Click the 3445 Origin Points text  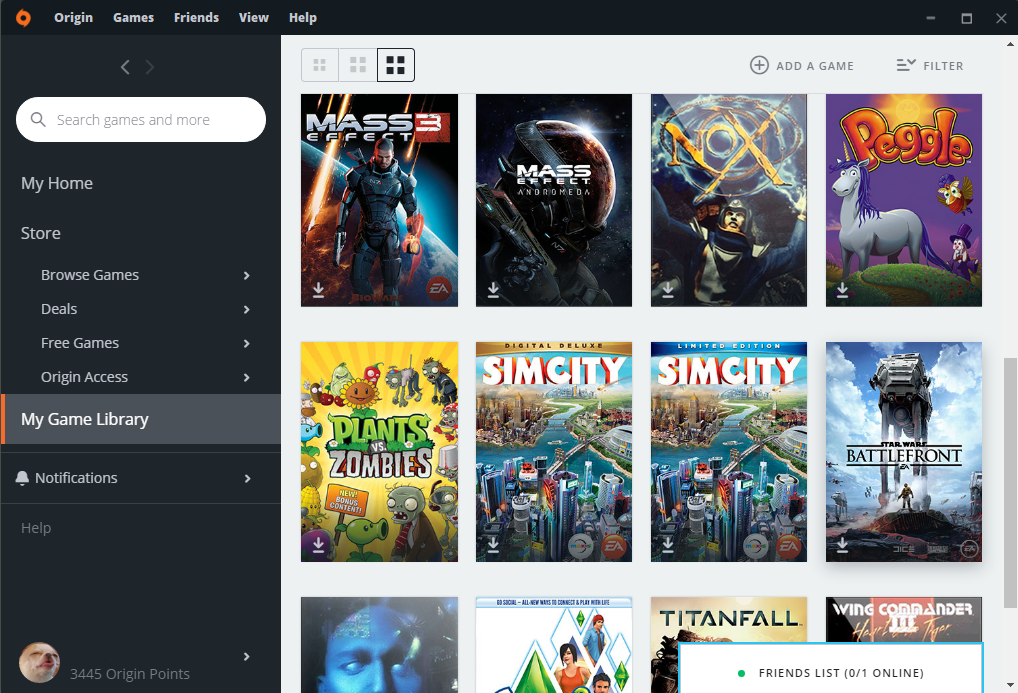(x=130, y=674)
